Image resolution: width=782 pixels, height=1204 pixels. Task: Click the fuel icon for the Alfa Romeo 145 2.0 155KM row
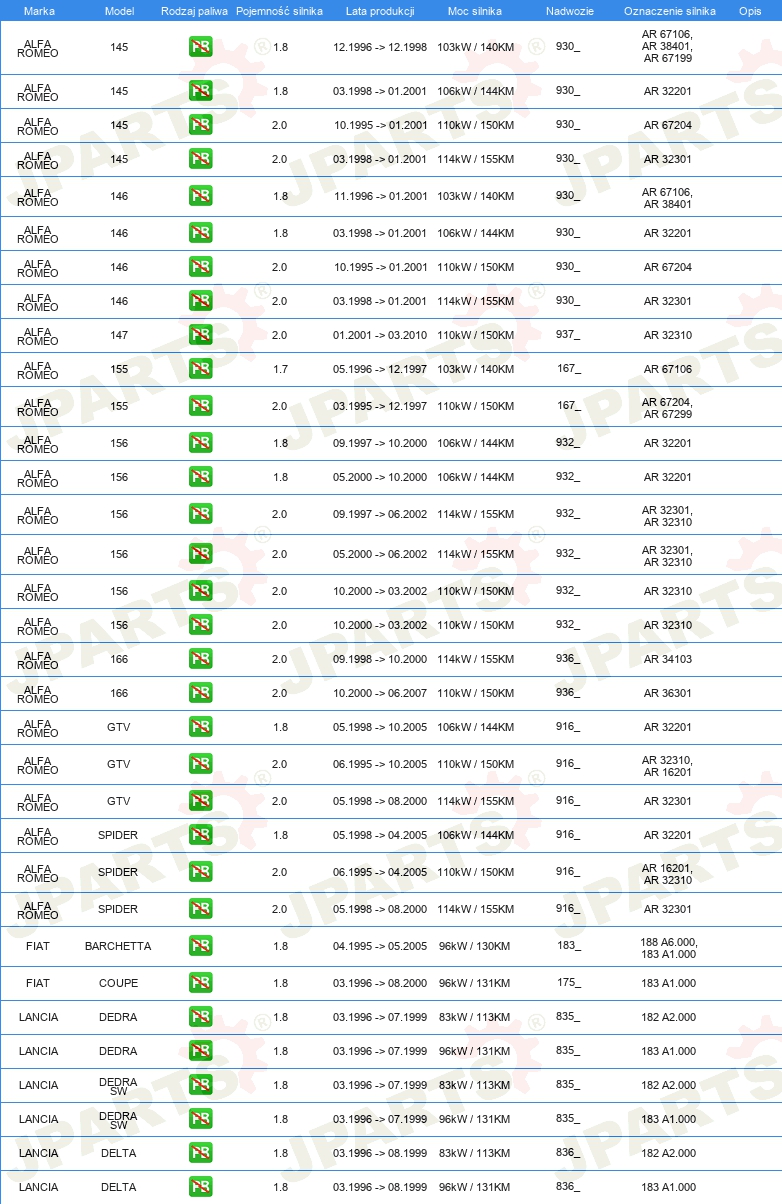pos(201,159)
